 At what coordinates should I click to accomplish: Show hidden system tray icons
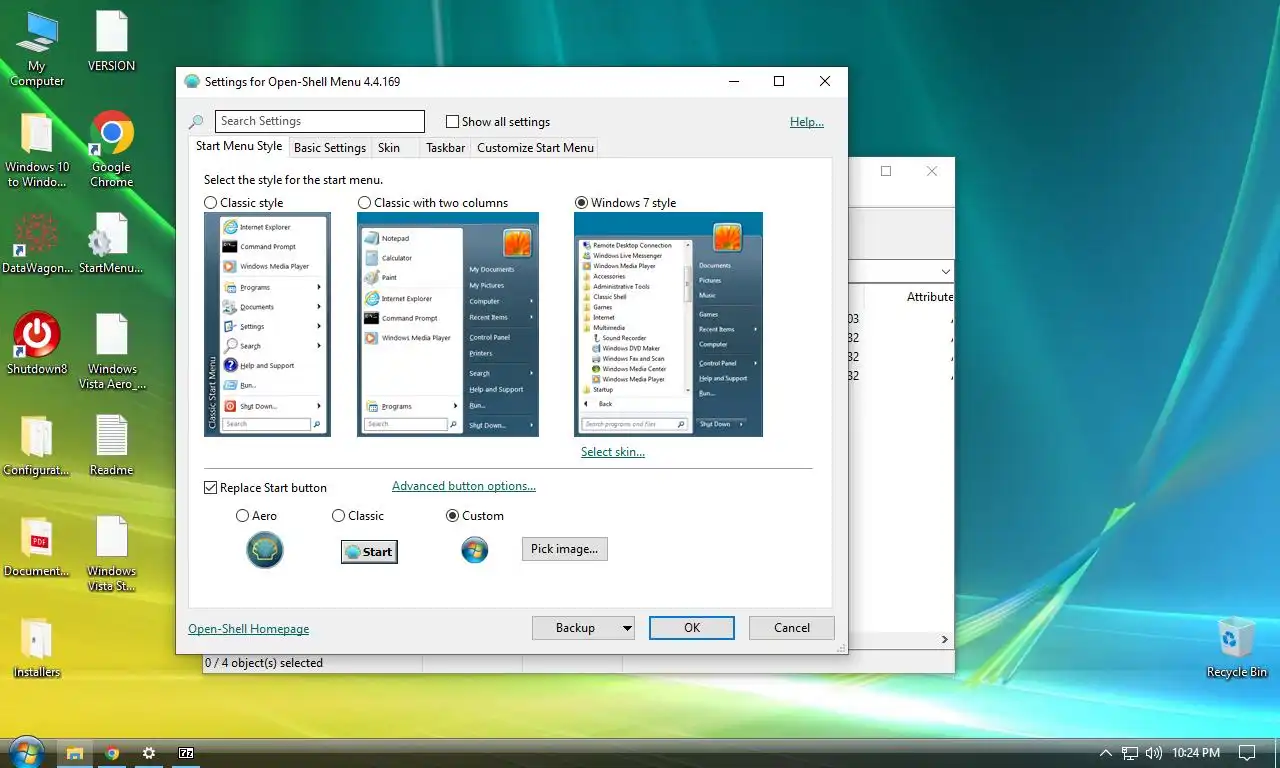click(x=1105, y=753)
